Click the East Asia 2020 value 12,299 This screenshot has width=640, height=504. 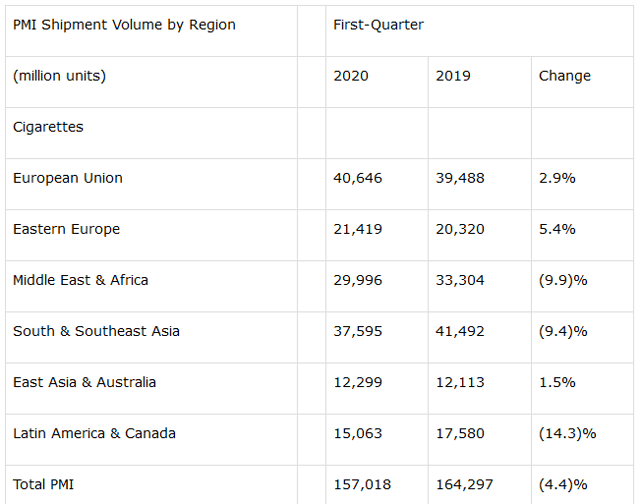point(358,382)
